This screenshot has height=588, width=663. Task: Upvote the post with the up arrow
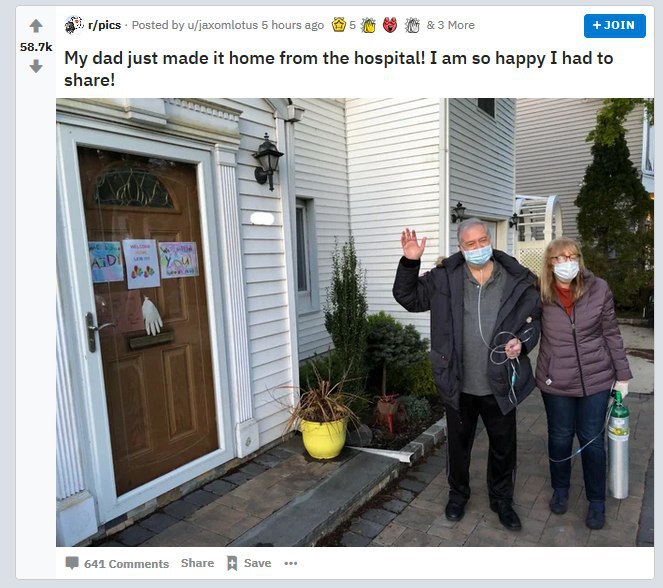(x=36, y=26)
